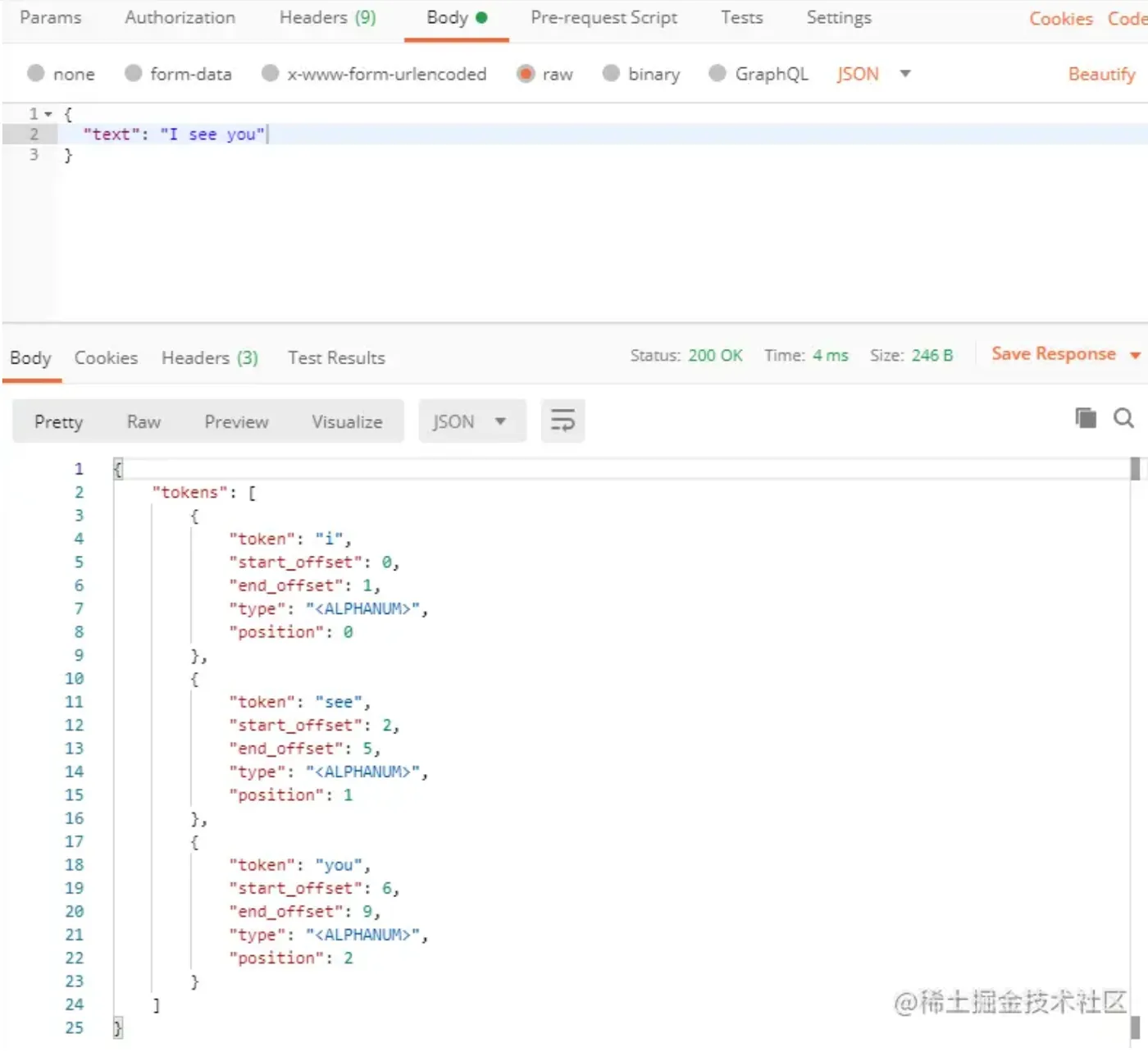Choose x-www-form-urlencoded body type

pyautogui.click(x=270, y=73)
